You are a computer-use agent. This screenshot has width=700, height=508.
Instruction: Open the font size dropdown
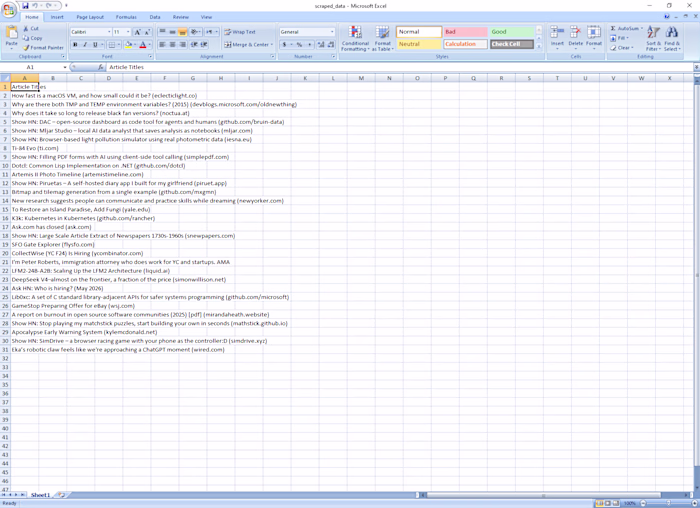[128, 32]
